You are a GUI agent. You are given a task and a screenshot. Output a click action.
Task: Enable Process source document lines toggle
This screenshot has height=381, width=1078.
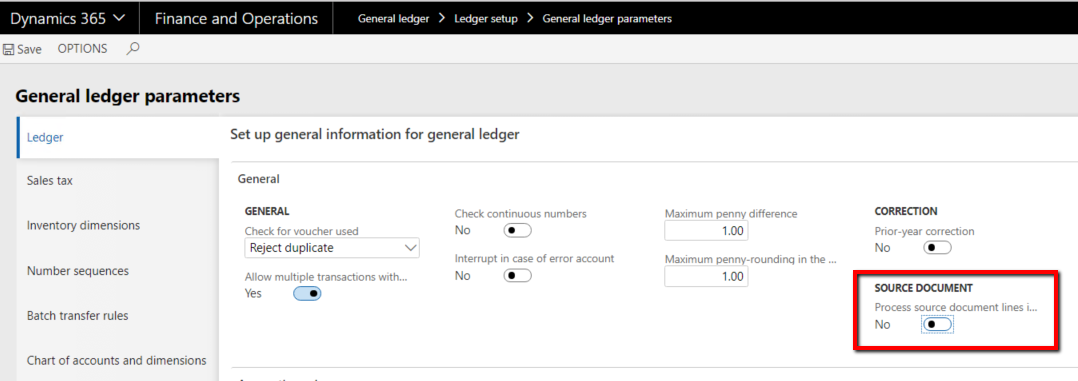pos(937,324)
